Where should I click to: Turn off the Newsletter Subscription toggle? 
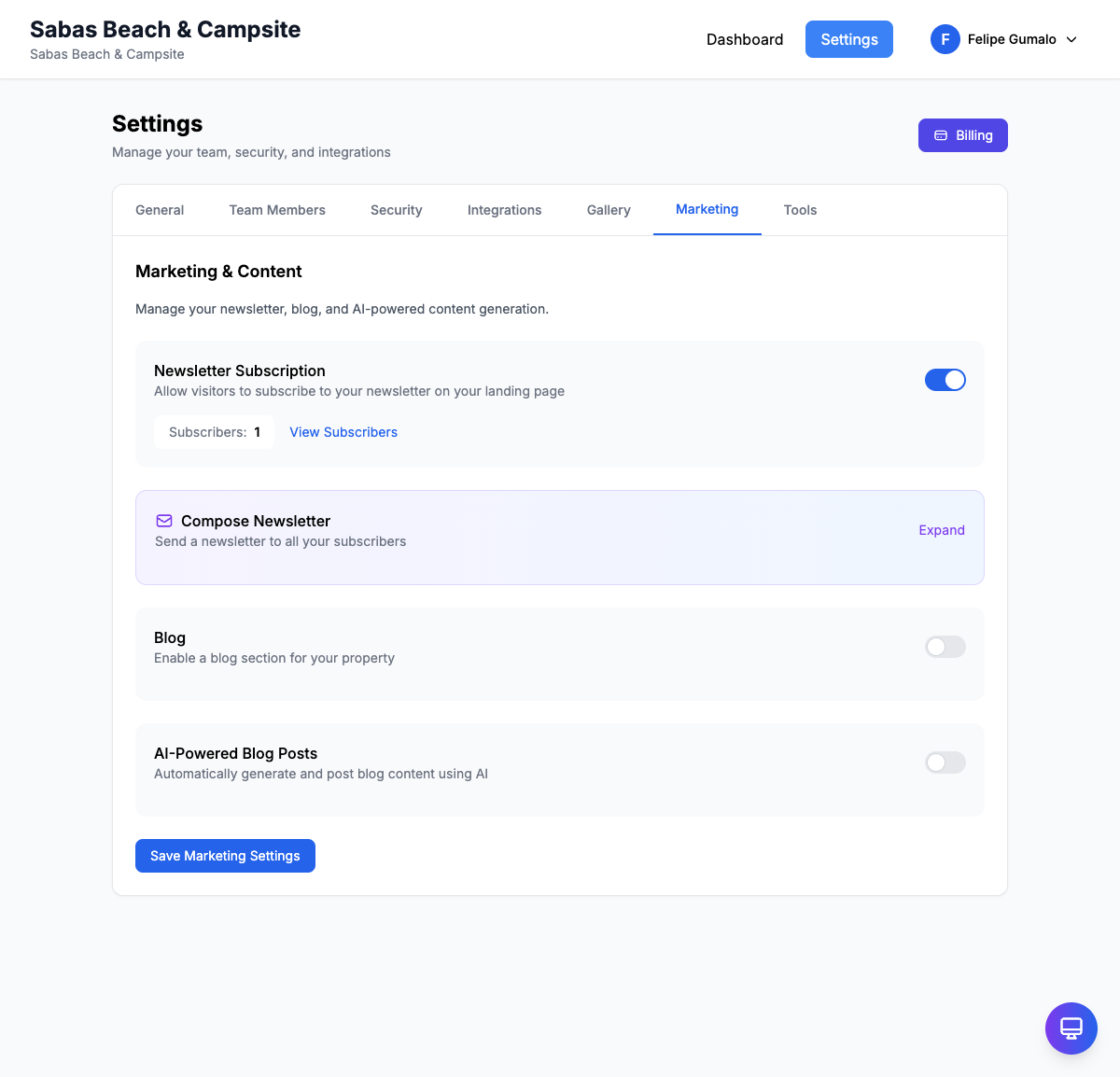(945, 380)
